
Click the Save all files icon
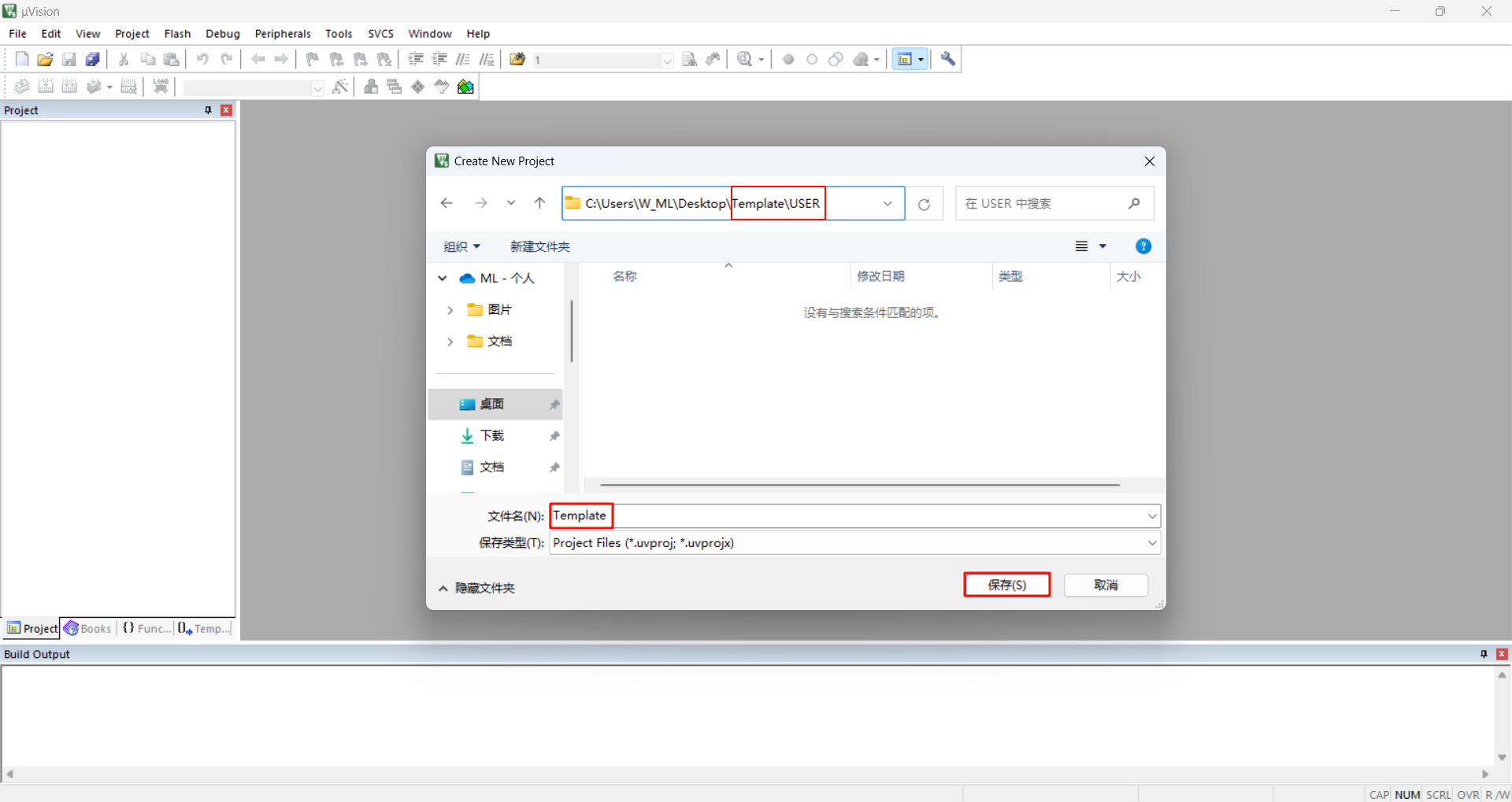[93, 59]
